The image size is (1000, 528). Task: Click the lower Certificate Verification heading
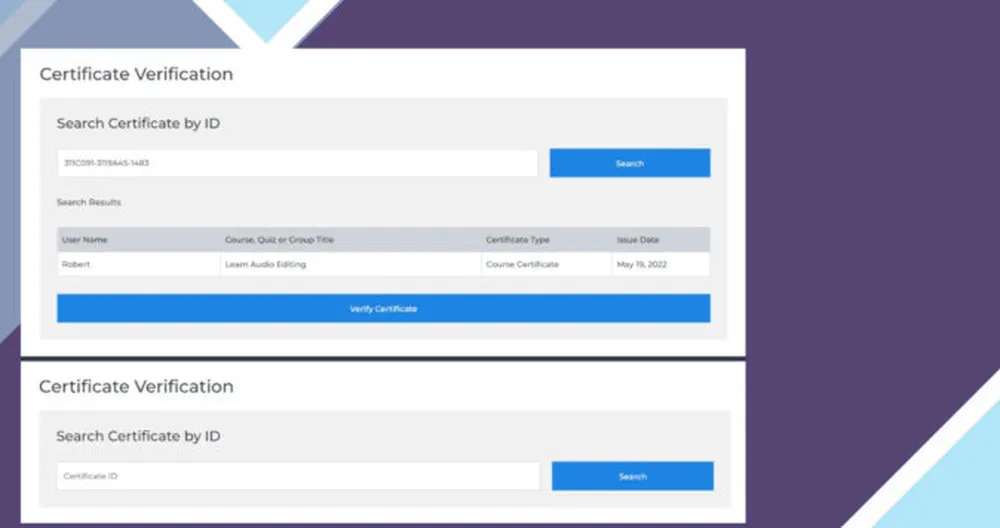136,386
